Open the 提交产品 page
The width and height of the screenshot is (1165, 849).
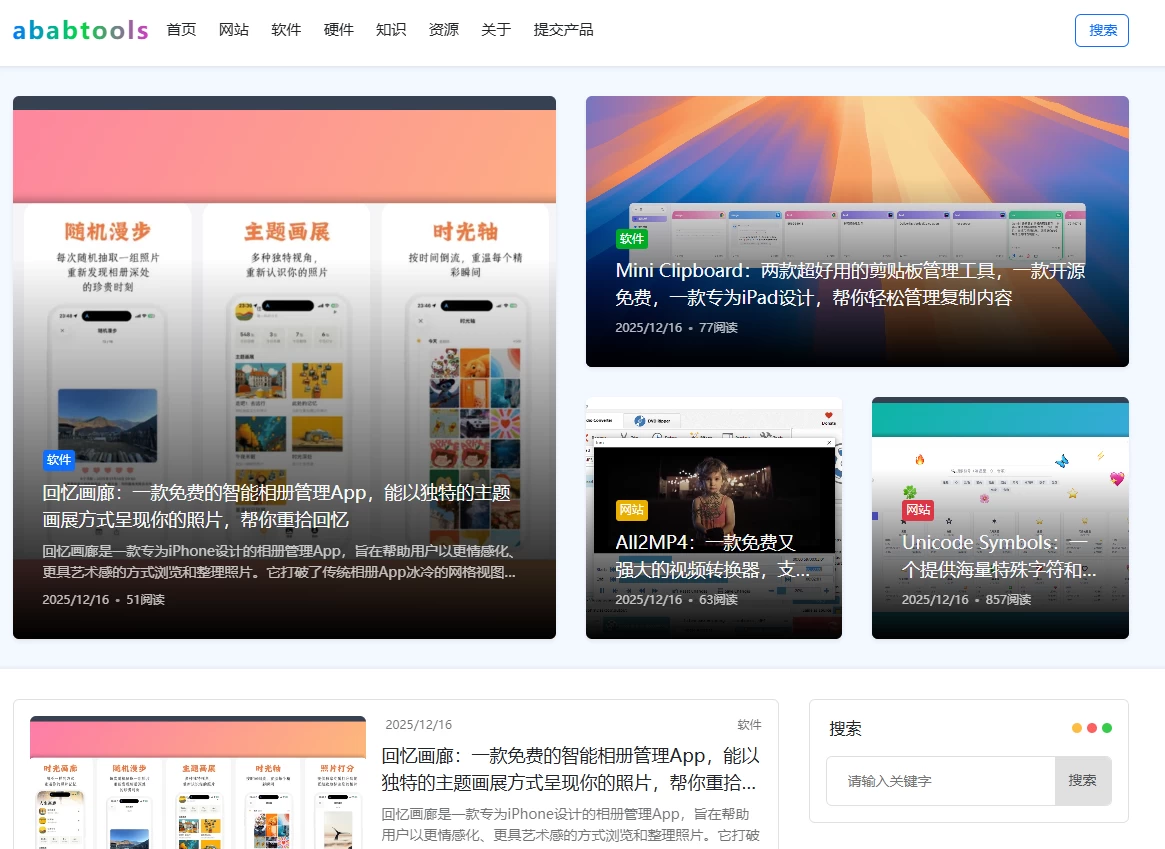pos(564,30)
